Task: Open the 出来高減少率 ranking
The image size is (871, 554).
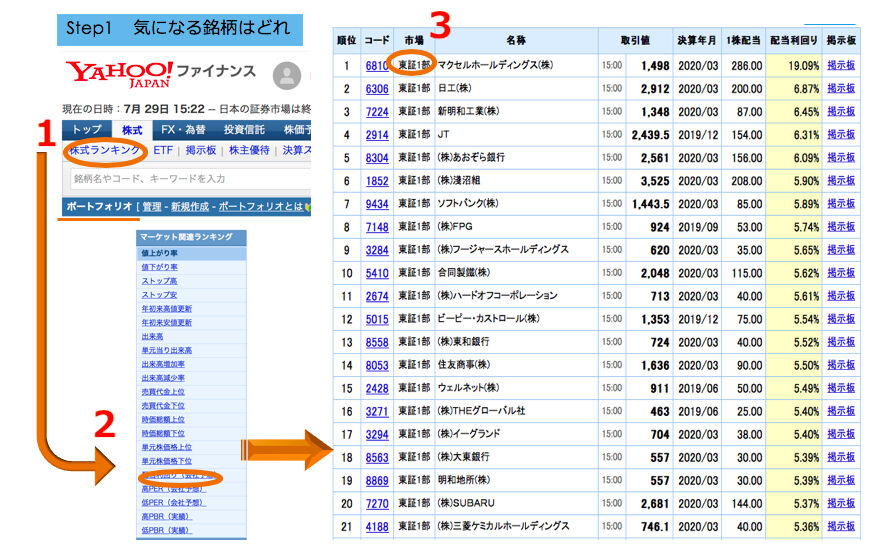Action: tap(163, 378)
